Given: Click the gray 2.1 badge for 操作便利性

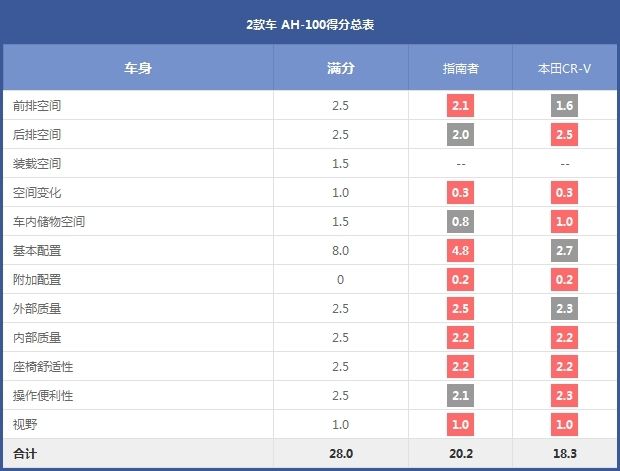Looking at the screenshot, I should click(x=460, y=395).
